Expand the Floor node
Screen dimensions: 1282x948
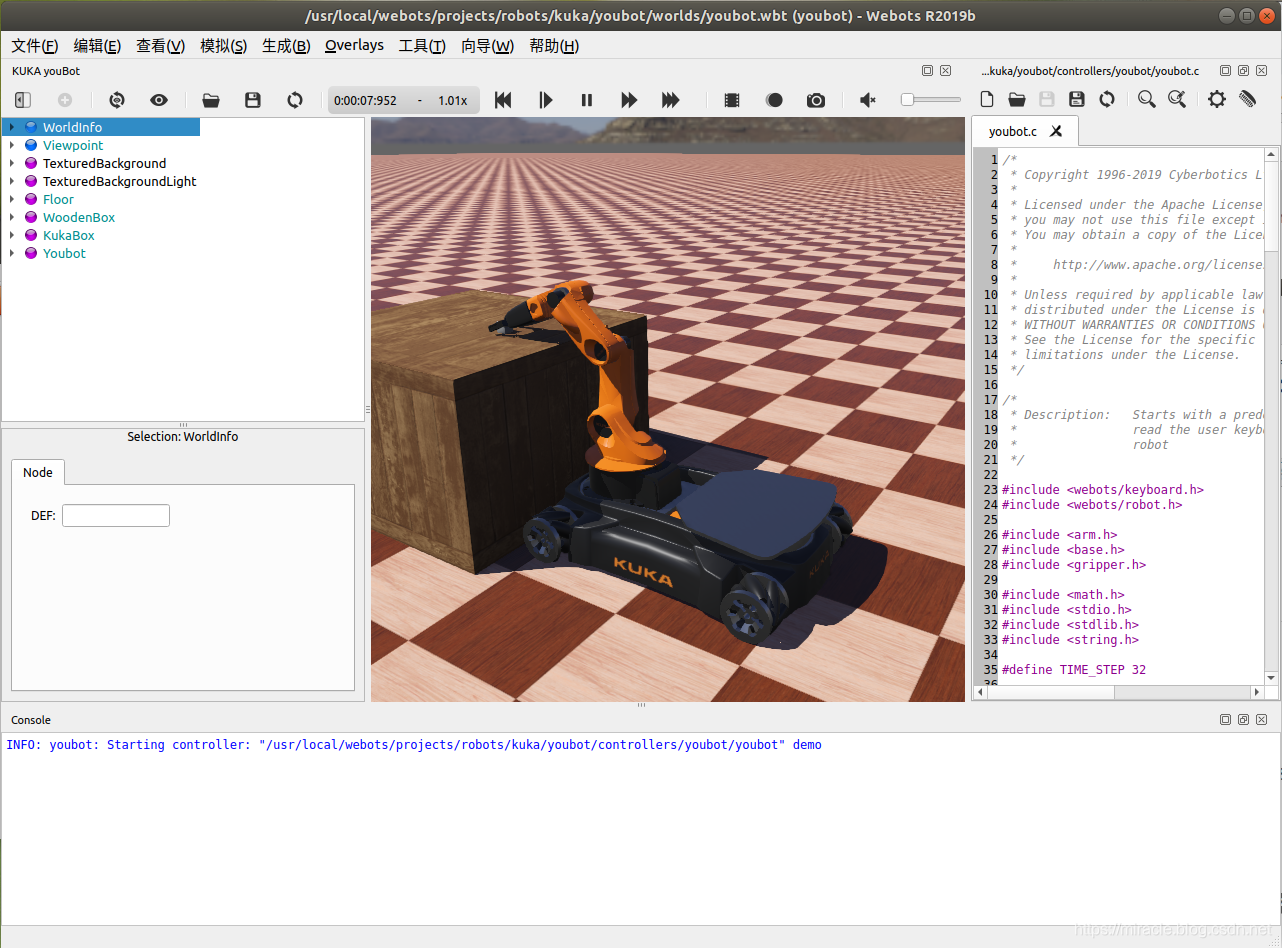click(x=11, y=199)
